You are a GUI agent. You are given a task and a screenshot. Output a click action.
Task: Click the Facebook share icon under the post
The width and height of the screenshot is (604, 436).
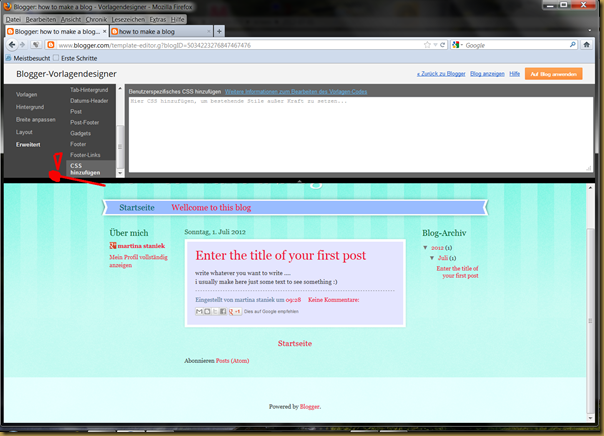pyautogui.click(x=223, y=311)
